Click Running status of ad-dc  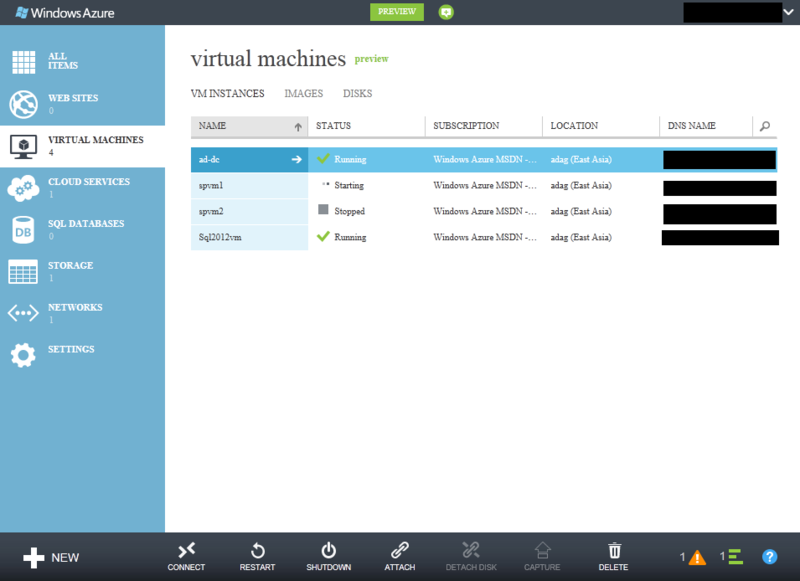(350, 160)
